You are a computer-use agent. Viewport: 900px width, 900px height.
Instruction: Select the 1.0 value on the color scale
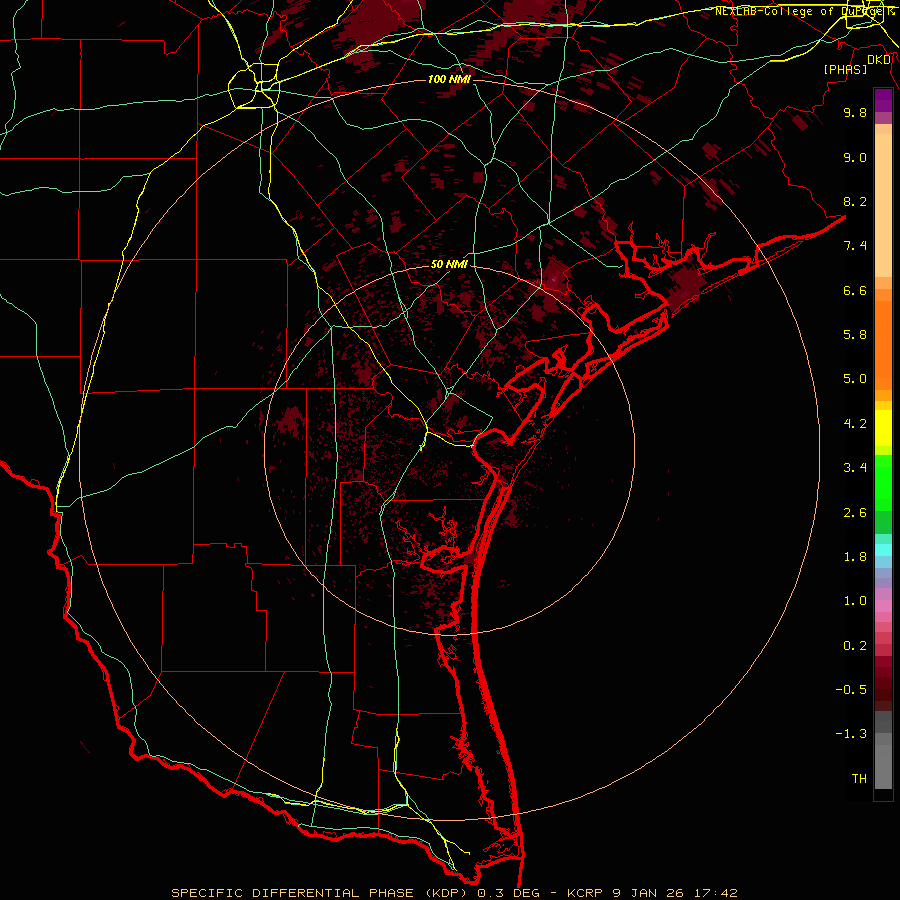855,601
